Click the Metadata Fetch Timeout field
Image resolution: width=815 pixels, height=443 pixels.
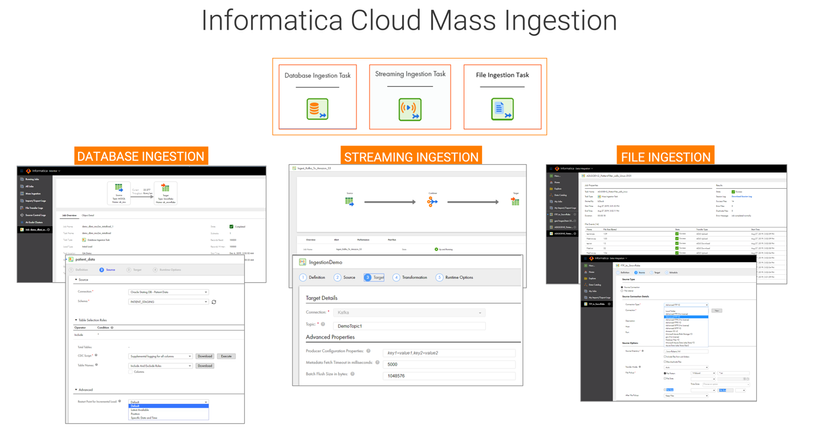coord(449,364)
